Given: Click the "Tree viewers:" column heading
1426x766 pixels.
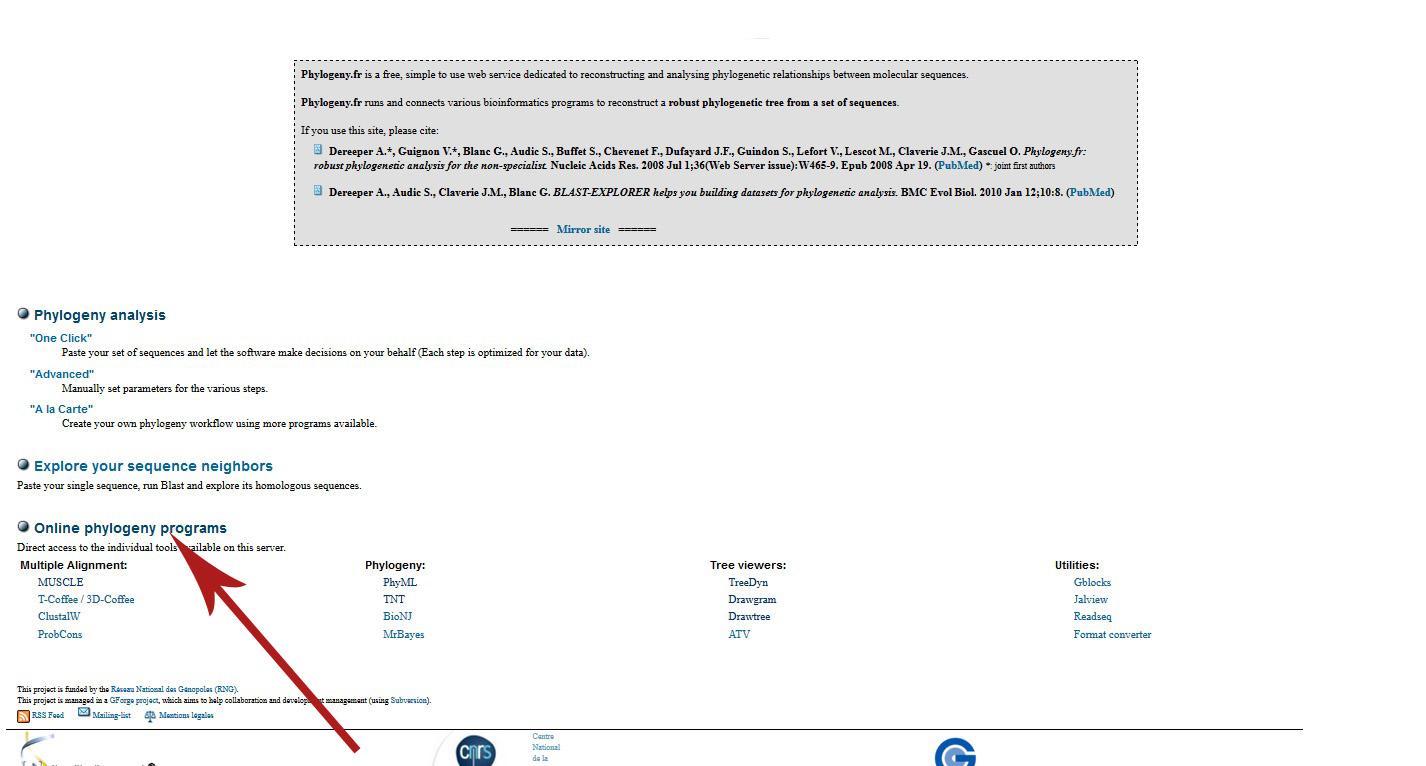Looking at the screenshot, I should [x=748, y=565].
